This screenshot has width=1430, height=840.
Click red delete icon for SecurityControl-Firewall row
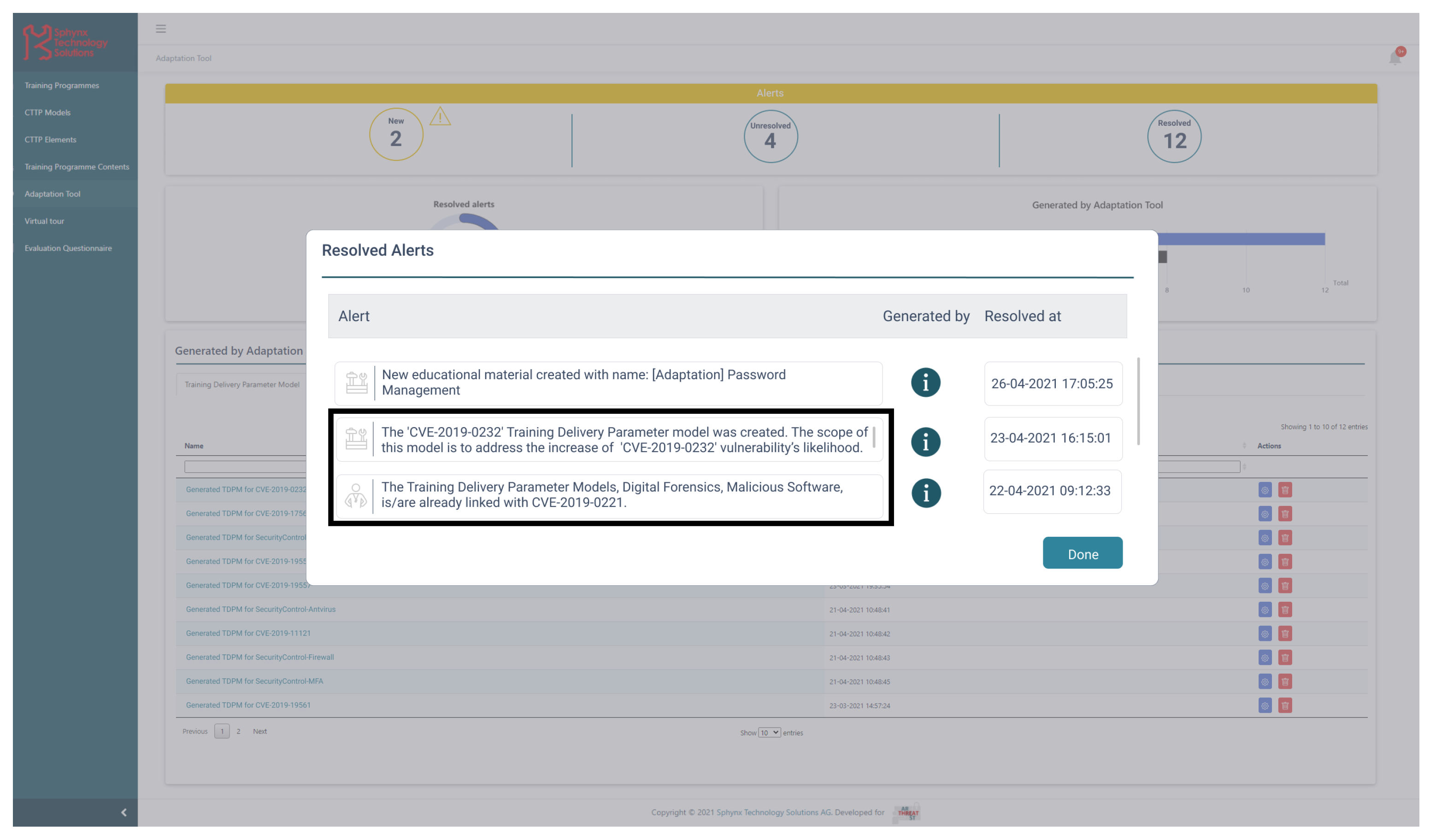pyautogui.click(x=1285, y=657)
